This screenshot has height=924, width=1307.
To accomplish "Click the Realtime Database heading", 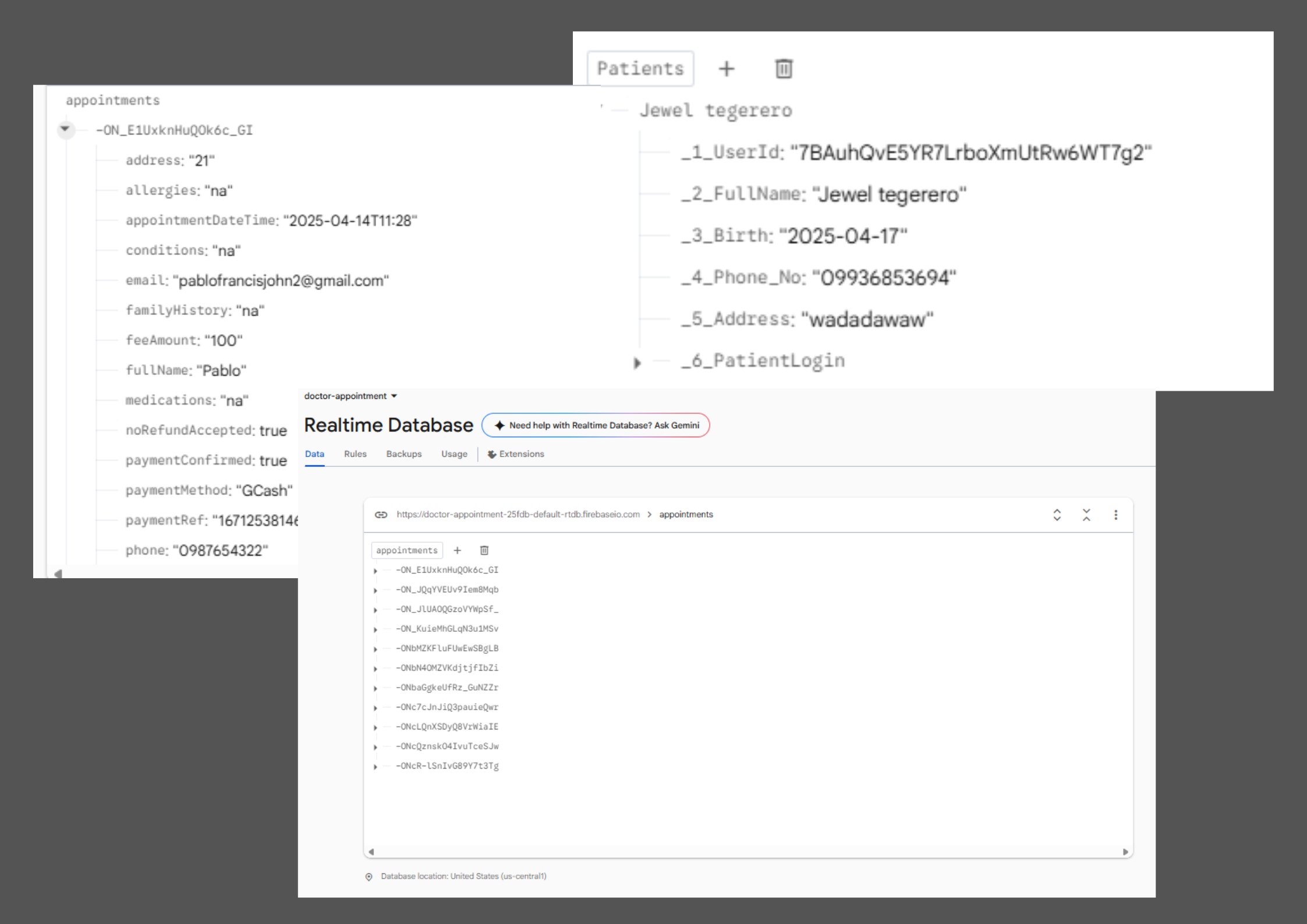I will 388,426.
